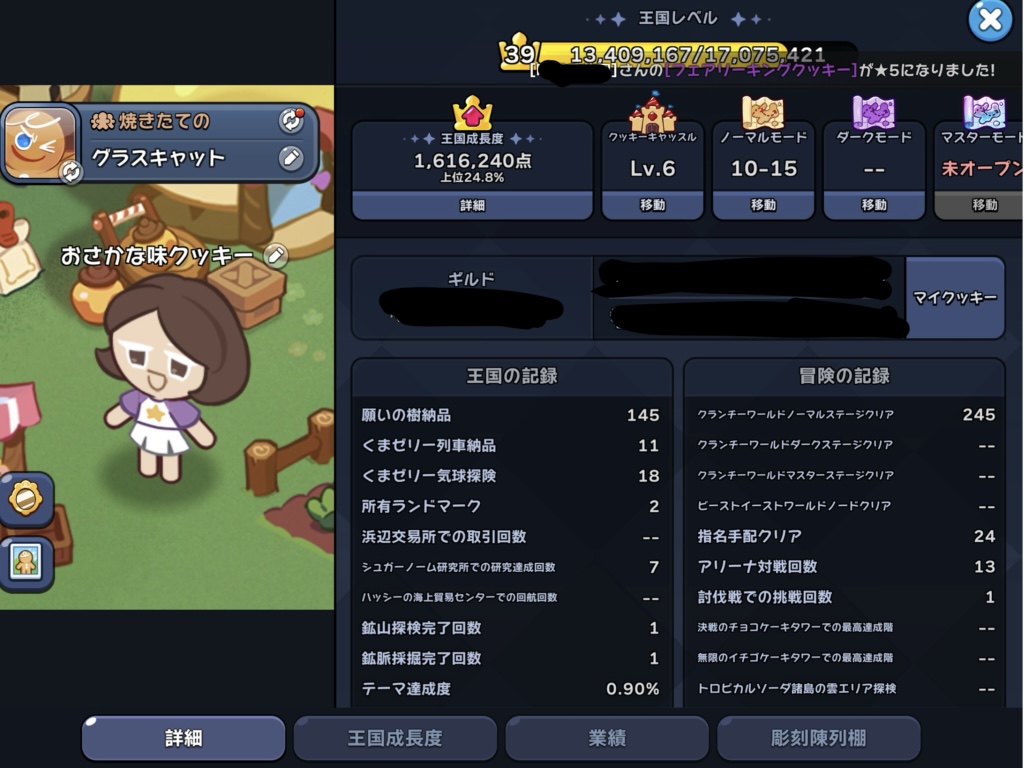Click 詳細 under kingdom growth score
1024x768 pixels.
(x=472, y=205)
